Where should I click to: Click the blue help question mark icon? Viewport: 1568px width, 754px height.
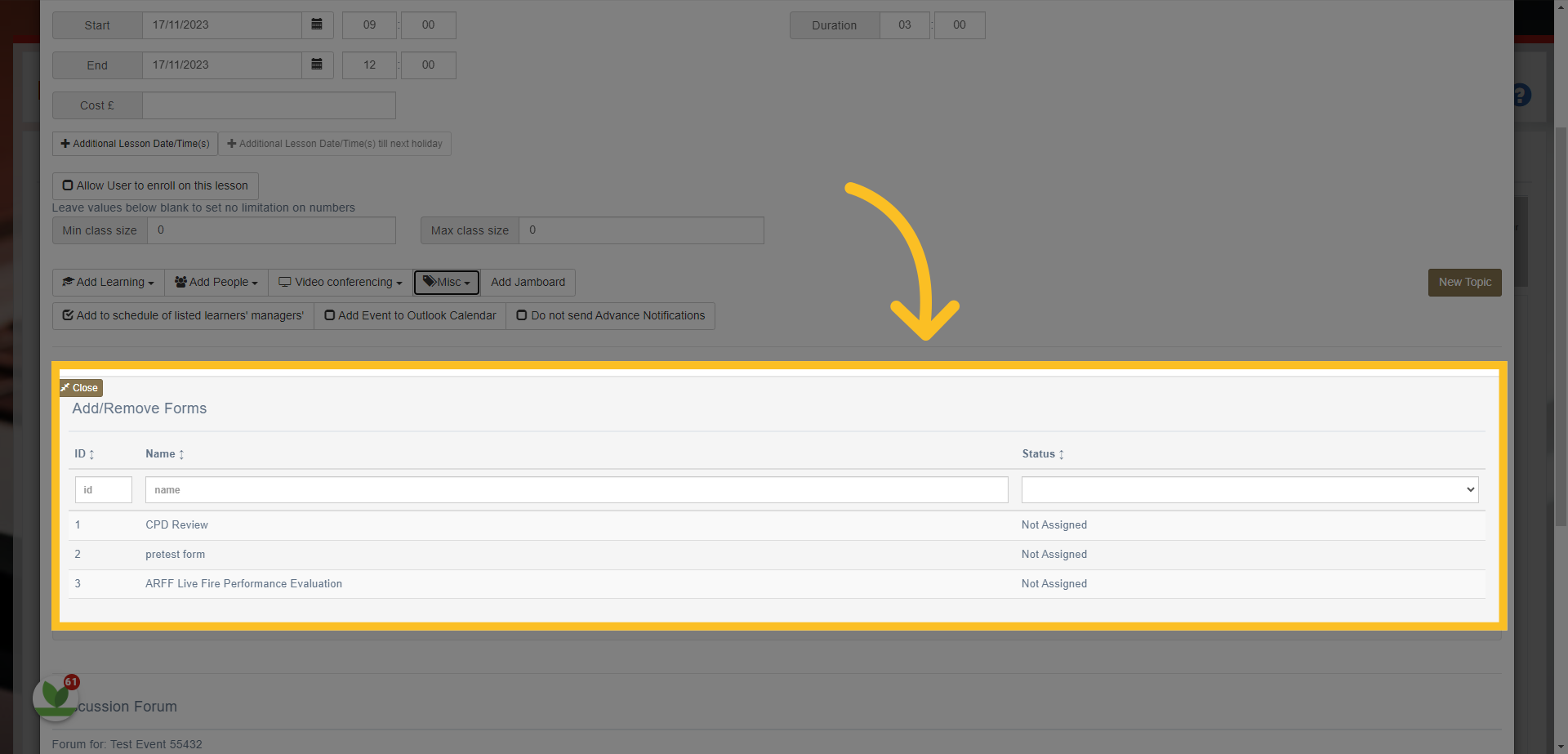click(1521, 96)
